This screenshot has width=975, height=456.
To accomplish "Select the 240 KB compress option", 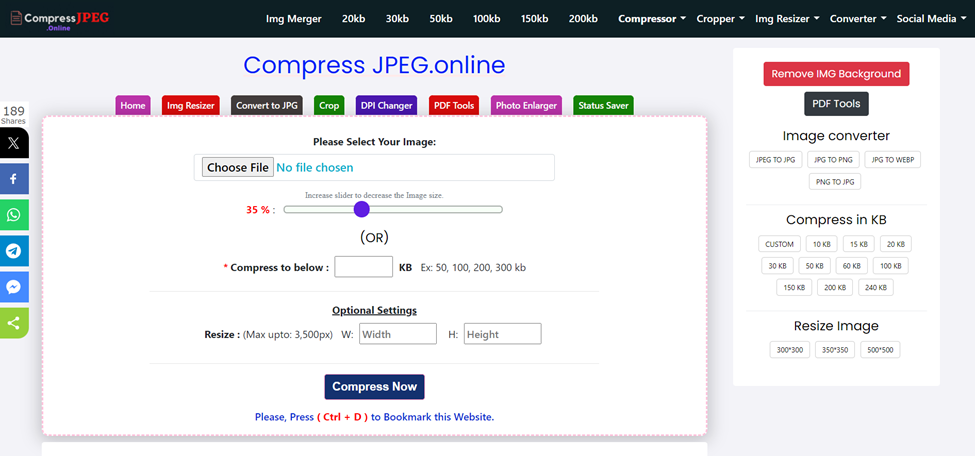I will [876, 287].
